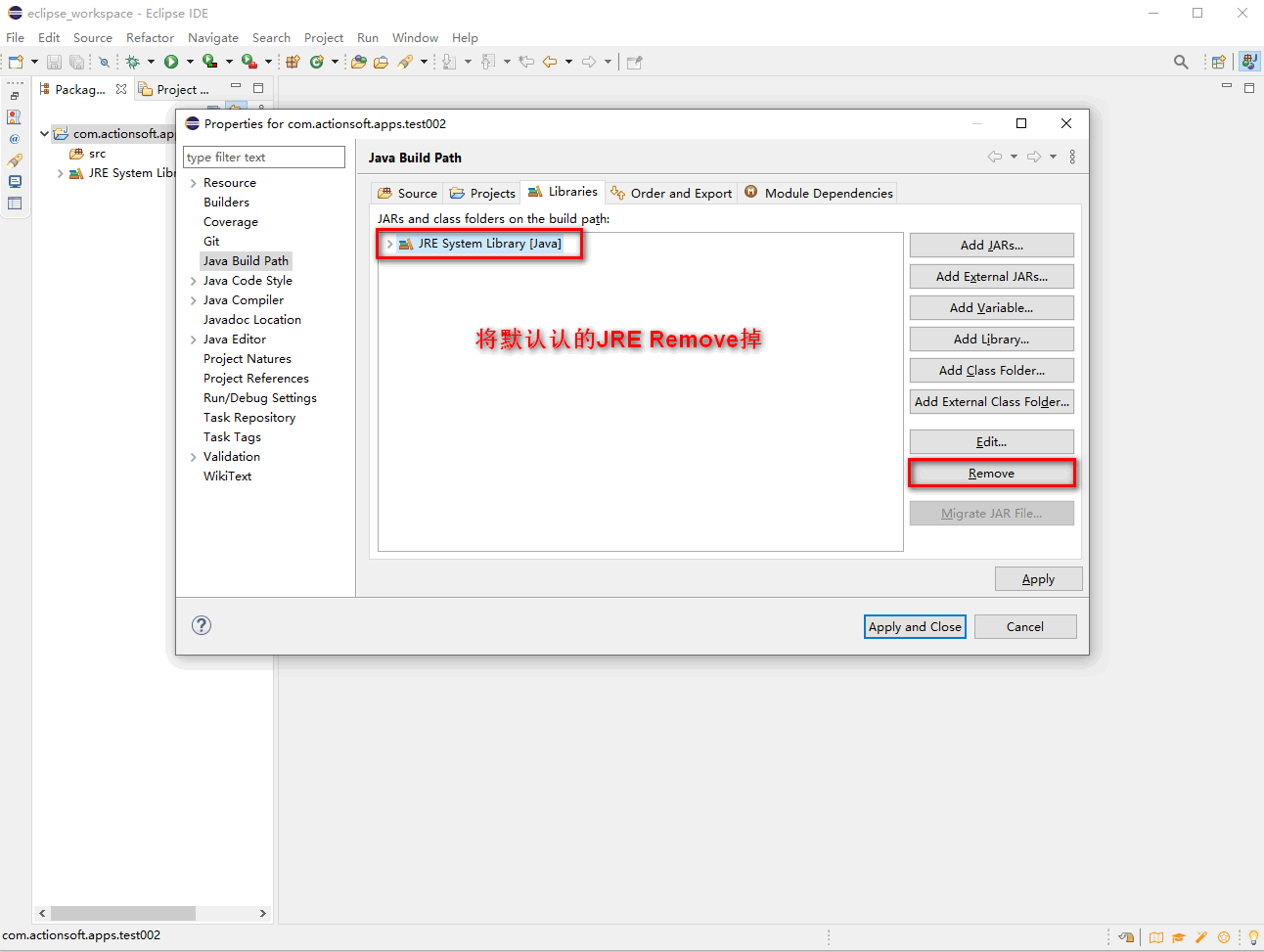The width and height of the screenshot is (1264, 952).
Task: Click the green Run icon in toolbar
Action: click(x=171, y=62)
